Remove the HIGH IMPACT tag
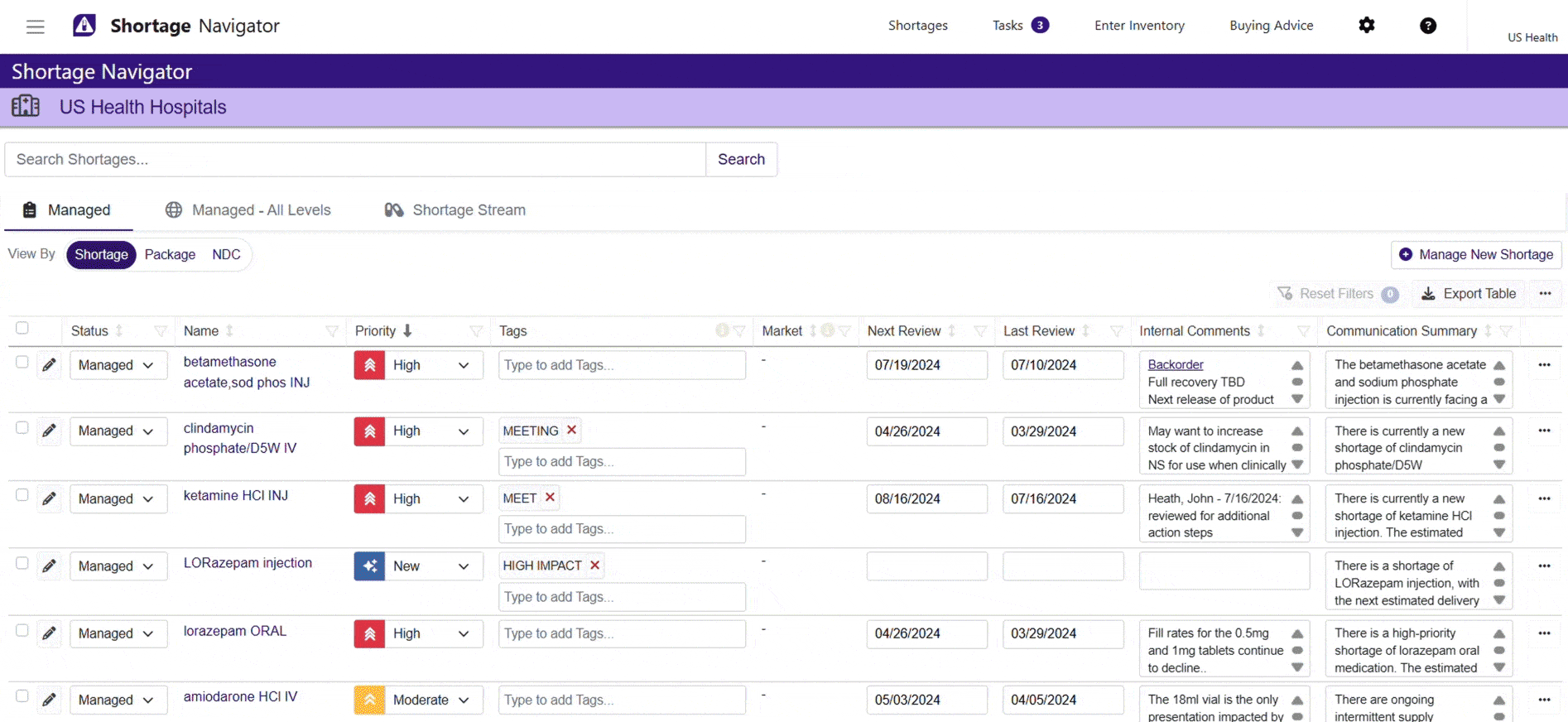The height and width of the screenshot is (722, 1568). point(594,566)
